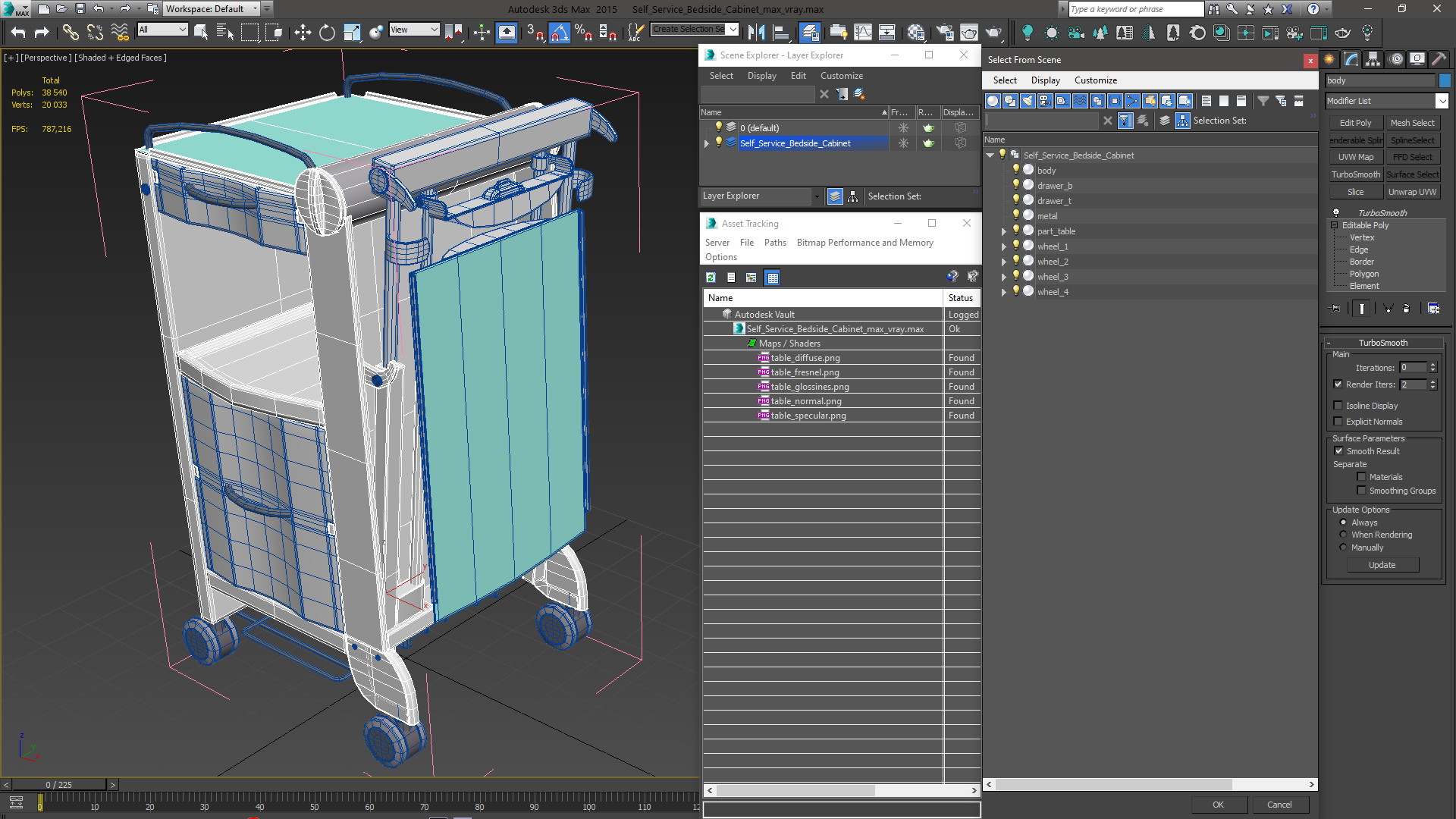This screenshot has height=819, width=1456.
Task: Click the Unlink Selection tool
Action: coord(95,32)
